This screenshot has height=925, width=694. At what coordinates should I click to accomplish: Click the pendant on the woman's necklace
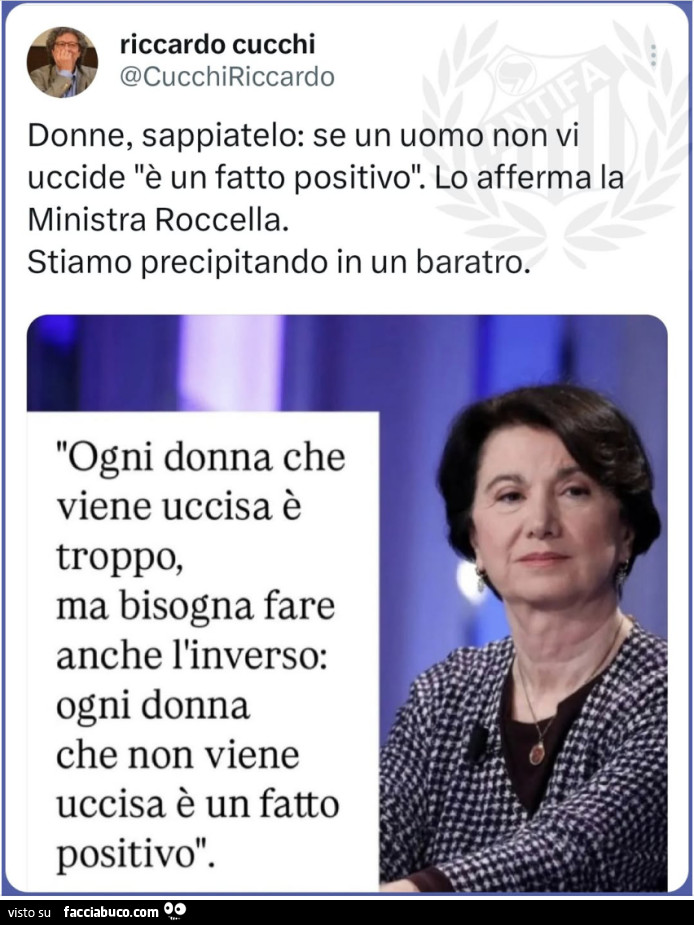coord(536,753)
